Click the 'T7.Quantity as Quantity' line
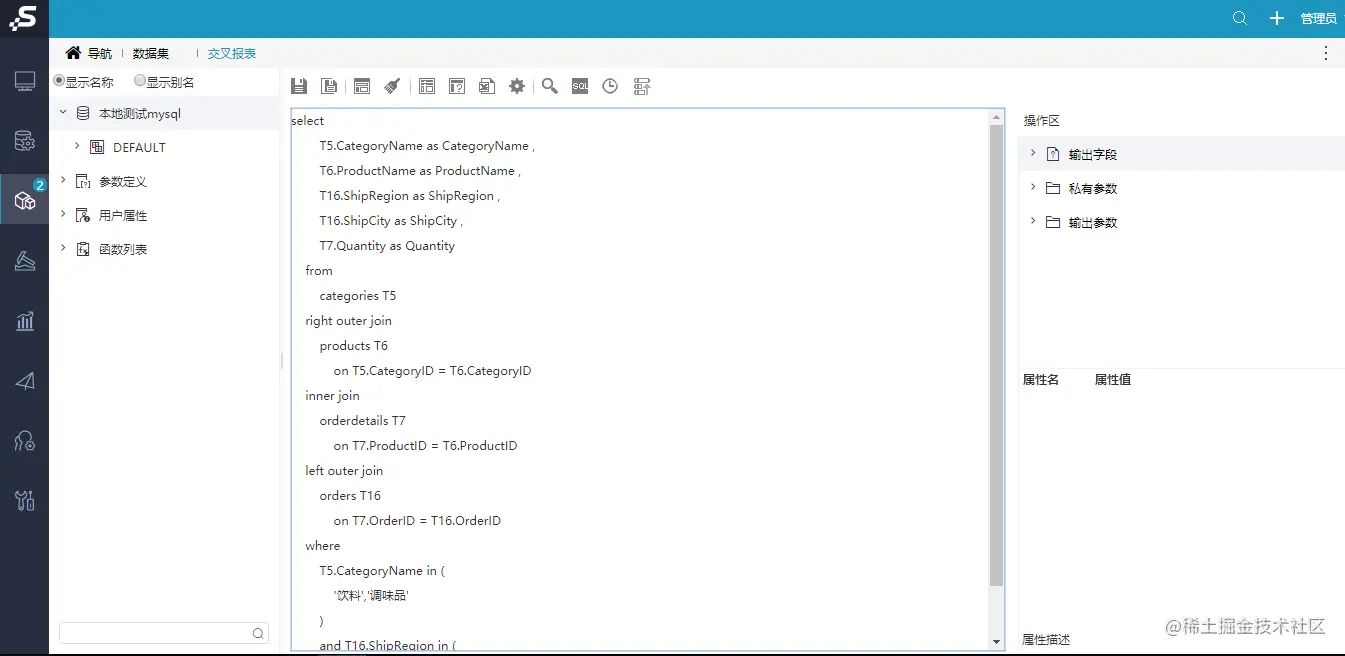This screenshot has height=656, width=1345. [x=387, y=246]
